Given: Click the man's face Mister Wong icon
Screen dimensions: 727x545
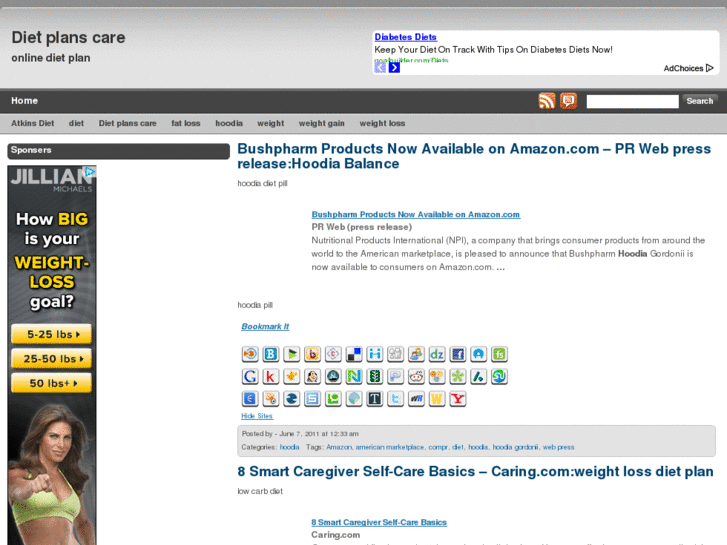Looking at the screenshot, I should [312, 376].
